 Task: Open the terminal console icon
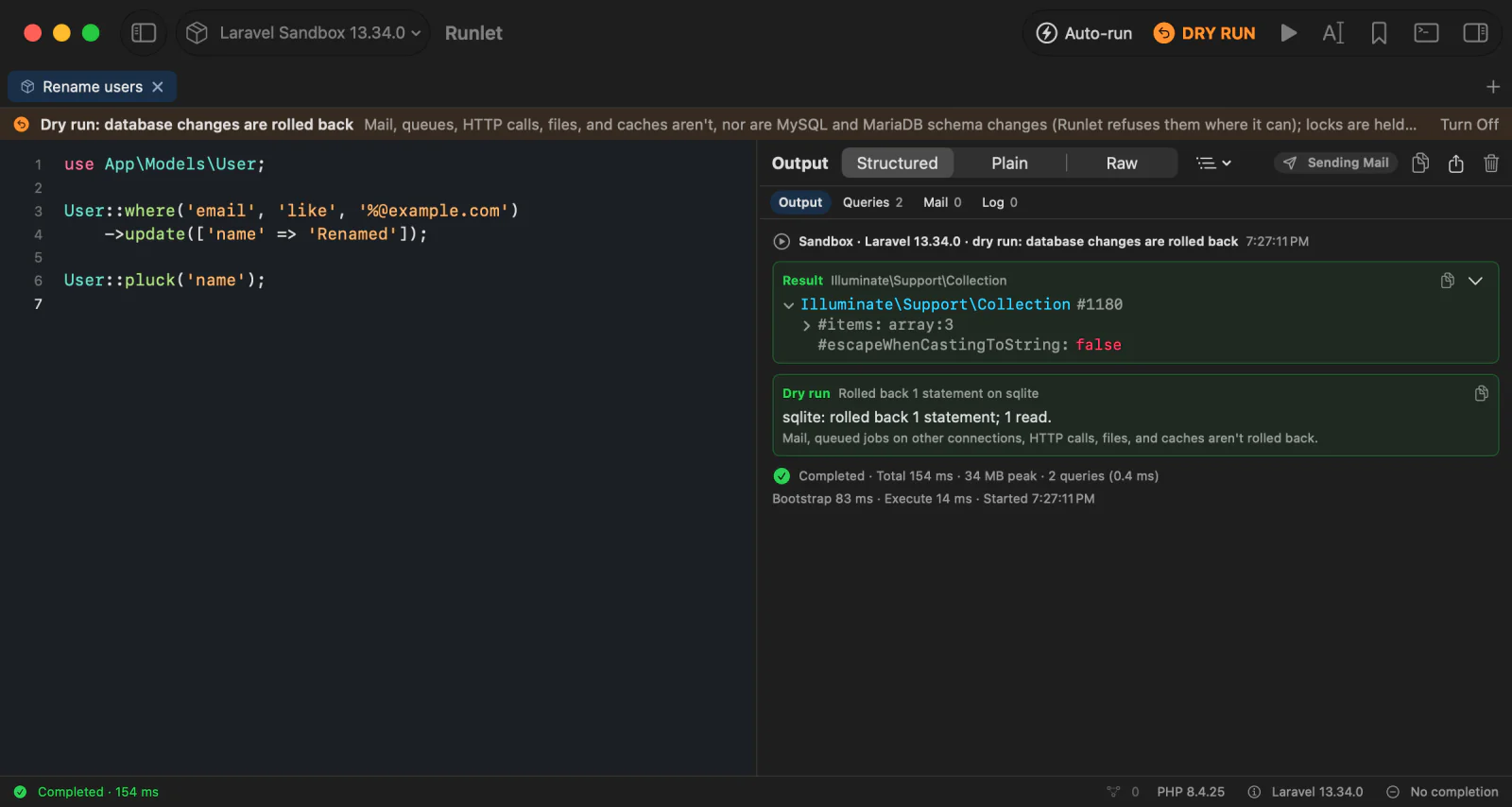point(1426,33)
